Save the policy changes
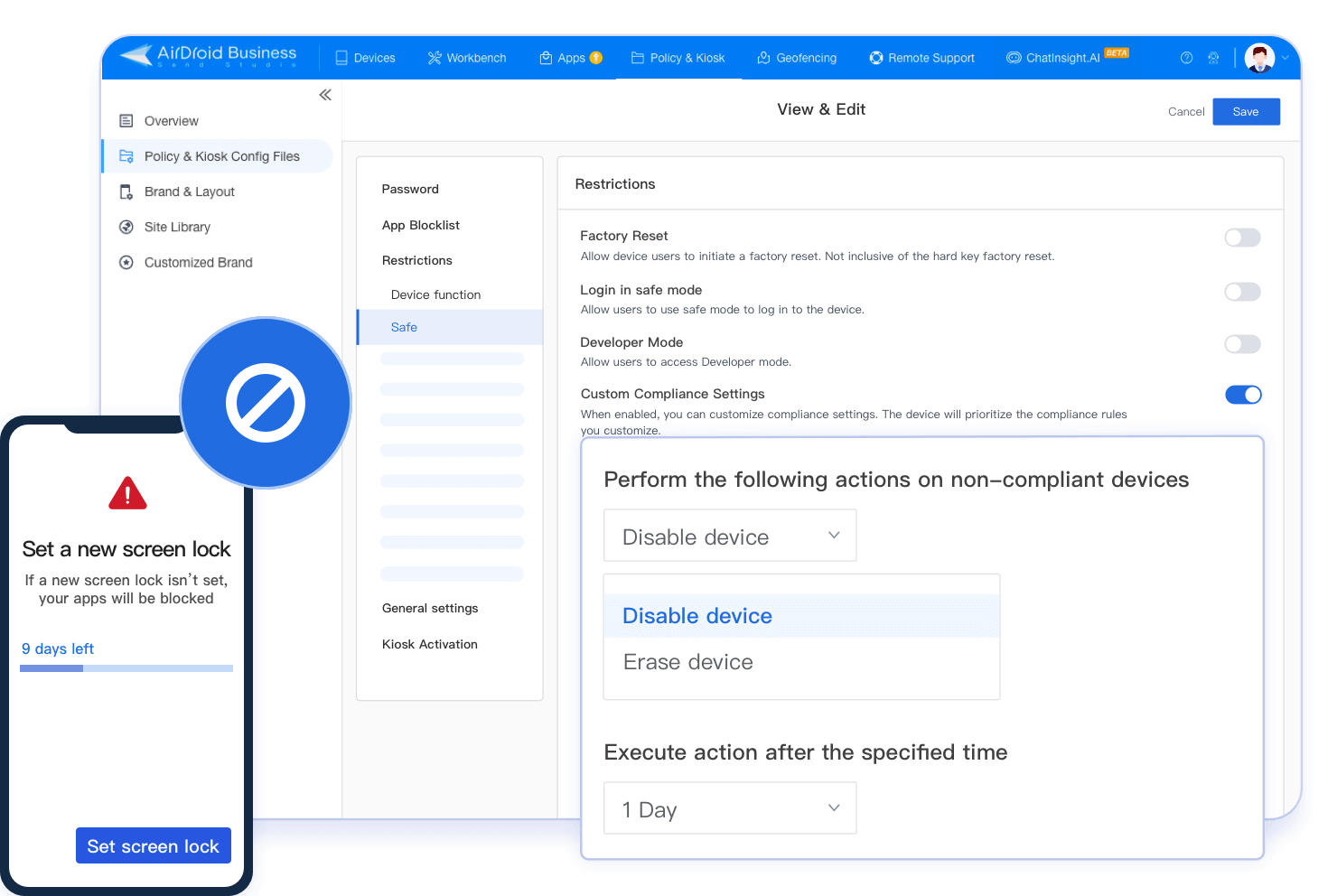 (x=1246, y=111)
